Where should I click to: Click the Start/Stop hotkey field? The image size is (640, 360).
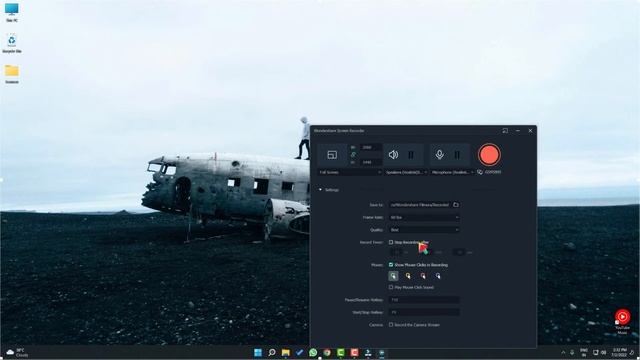pyautogui.click(x=424, y=312)
